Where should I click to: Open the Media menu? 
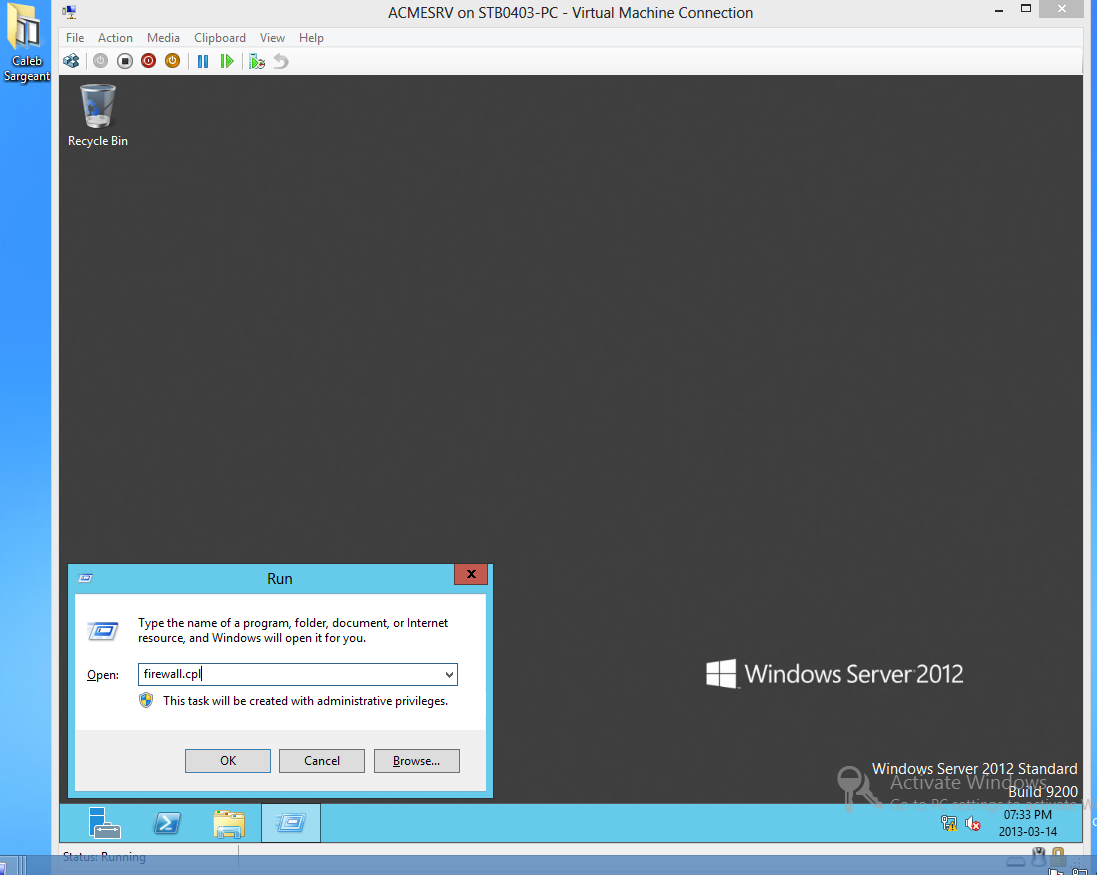(163, 38)
